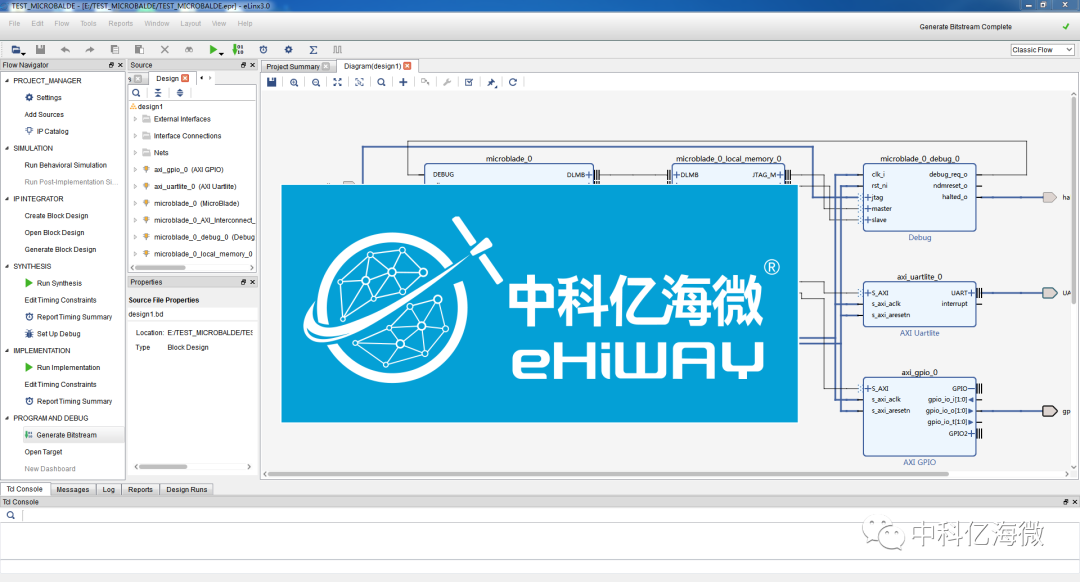Expand the External Interfaces tree node
1080x582 pixels.
click(134, 118)
